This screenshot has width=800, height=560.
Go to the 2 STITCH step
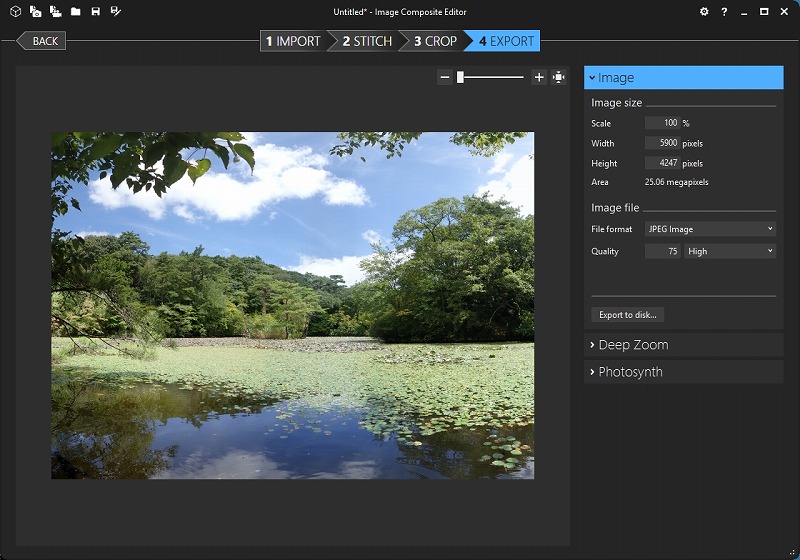click(367, 41)
